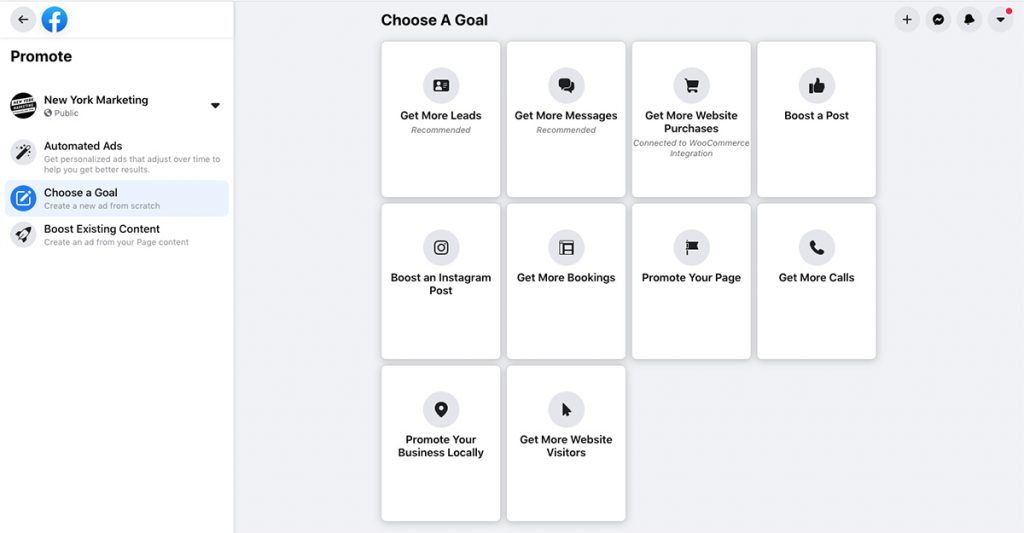The height and width of the screenshot is (533, 1024).
Task: Click the shopping cart Website Purchases icon
Action: (x=692, y=86)
